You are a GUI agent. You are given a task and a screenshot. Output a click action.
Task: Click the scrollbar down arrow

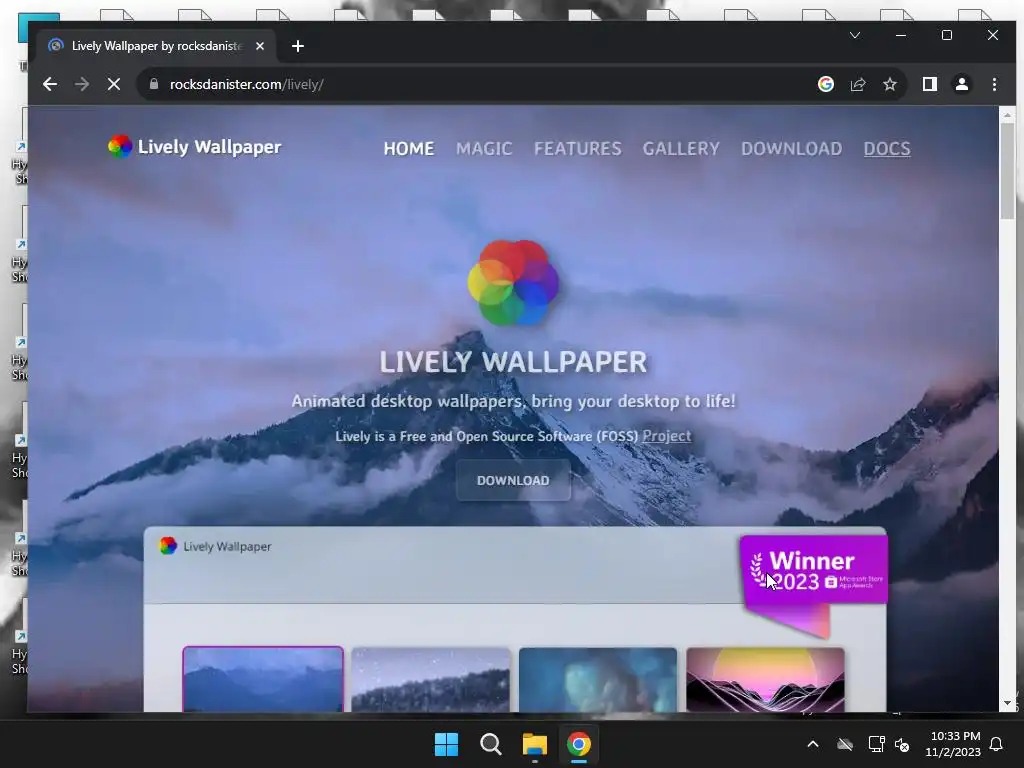pyautogui.click(x=1007, y=703)
